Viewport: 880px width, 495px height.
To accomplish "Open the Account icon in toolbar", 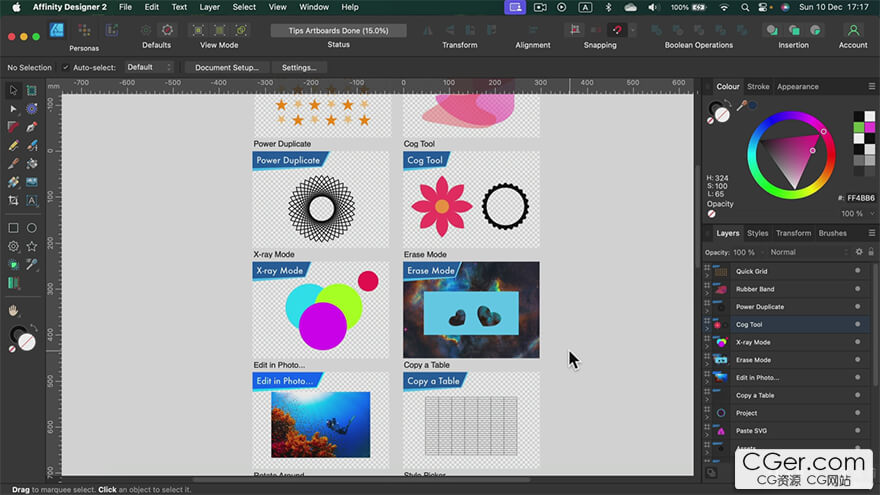I will pyautogui.click(x=852, y=31).
